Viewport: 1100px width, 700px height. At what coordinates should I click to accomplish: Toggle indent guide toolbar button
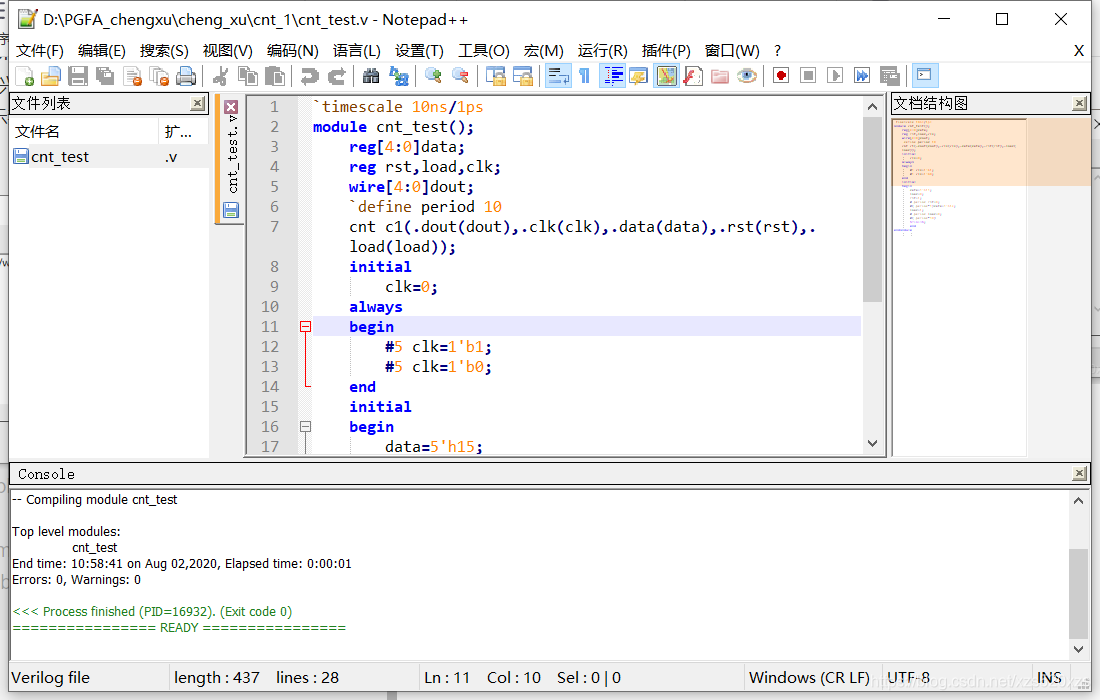[612, 76]
